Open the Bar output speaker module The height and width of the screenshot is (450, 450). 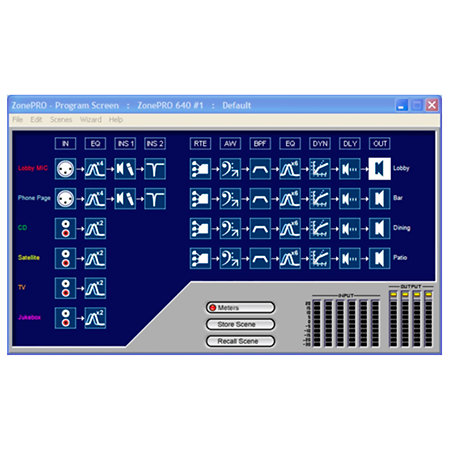pyautogui.click(x=380, y=199)
